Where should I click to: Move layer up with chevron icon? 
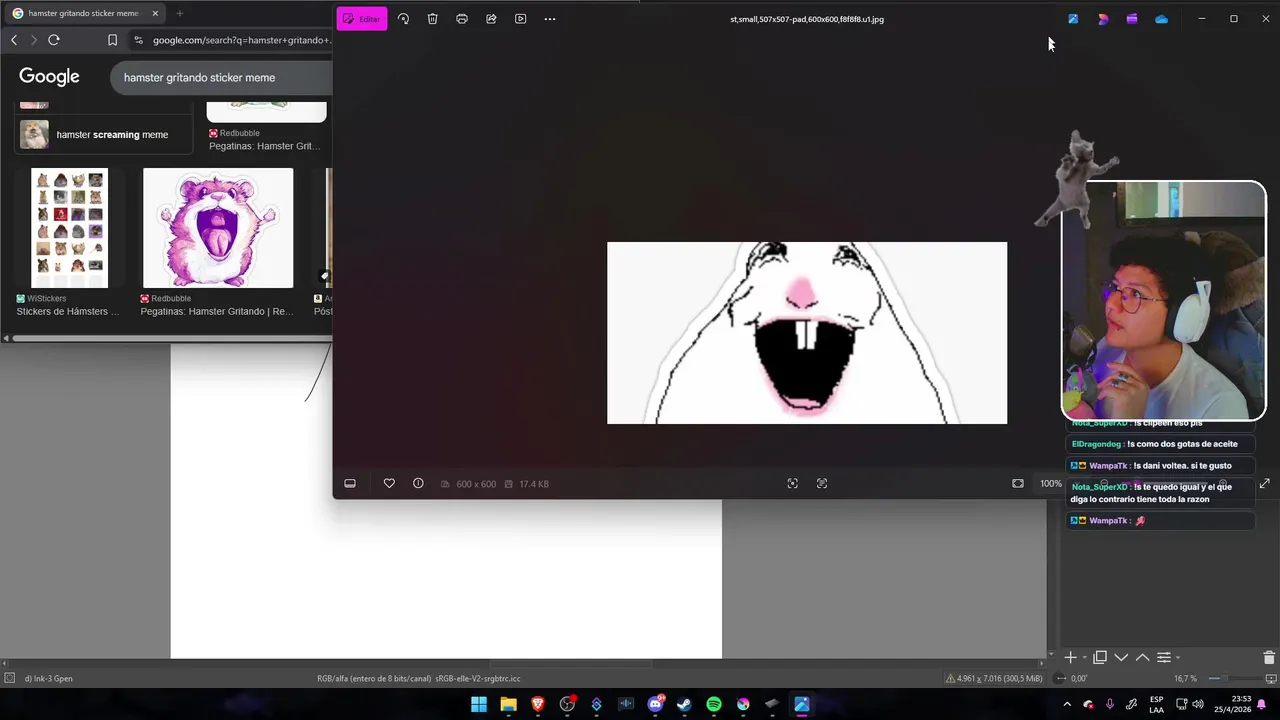[x=1142, y=657]
